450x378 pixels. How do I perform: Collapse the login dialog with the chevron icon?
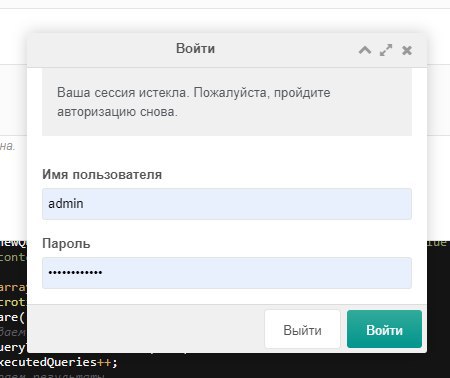pos(365,50)
